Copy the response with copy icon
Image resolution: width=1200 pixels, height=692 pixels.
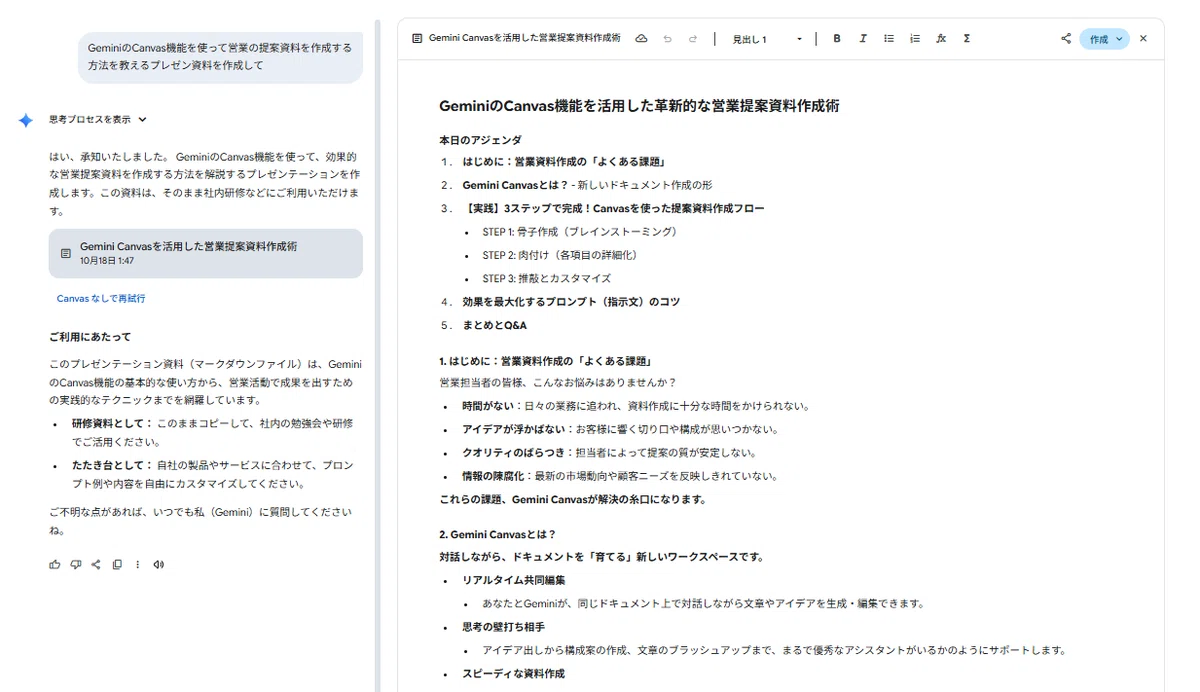117,564
